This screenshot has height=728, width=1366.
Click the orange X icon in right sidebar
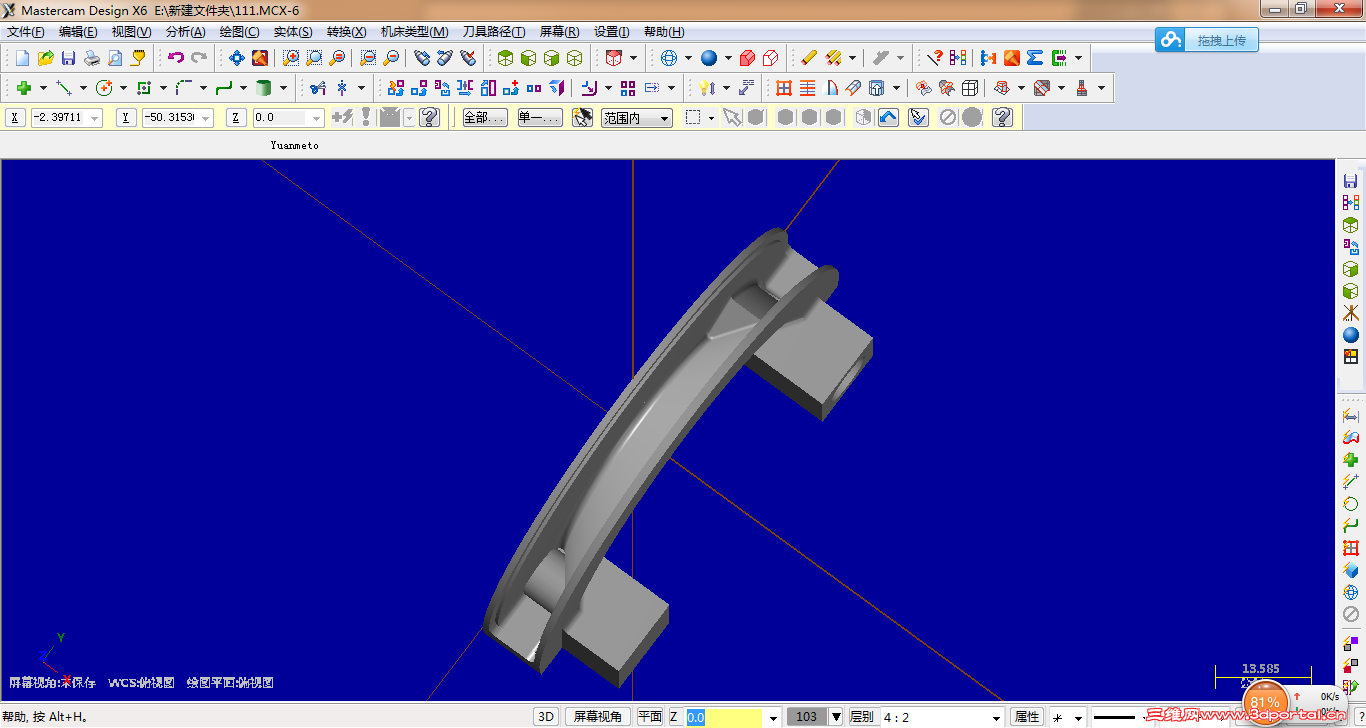coord(1351,313)
